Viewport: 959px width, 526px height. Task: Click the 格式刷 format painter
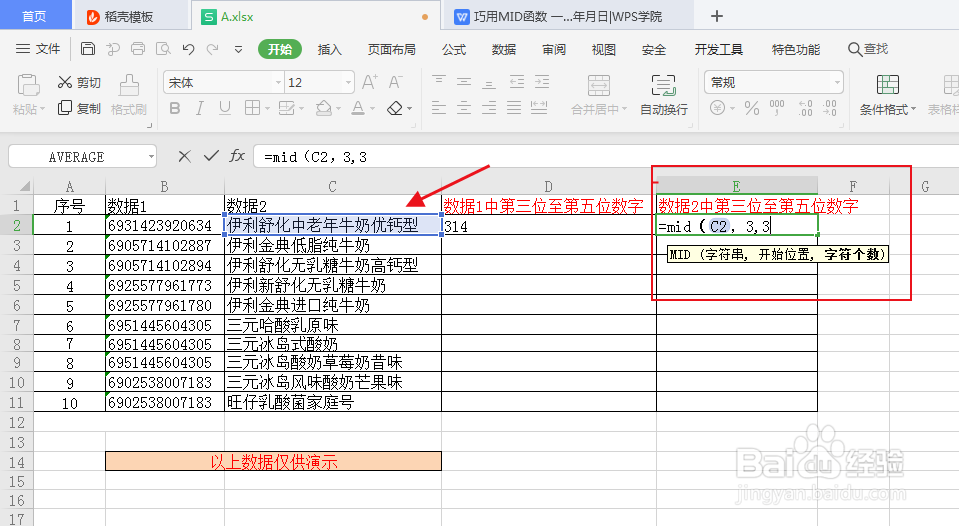click(128, 94)
